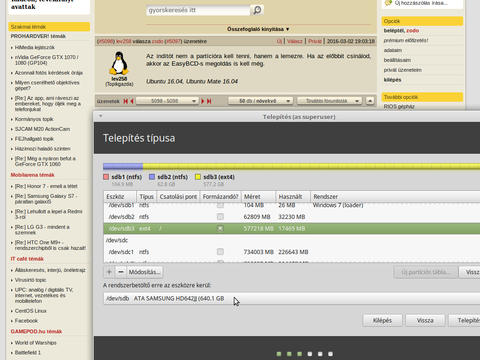This screenshot has height=360, width=480.
Task: Click the scroll-to-top arrow button in forum toolbar
Action: point(370,101)
